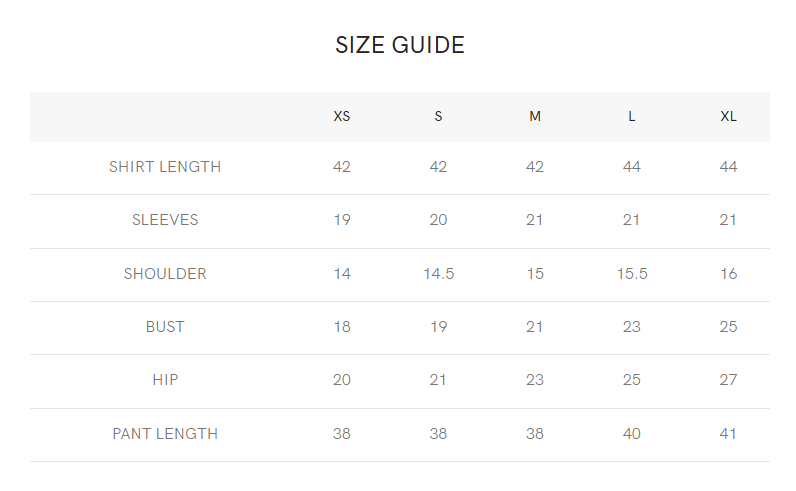Click the SLEEVES row label
Image resolution: width=796 pixels, height=491 pixels.
tap(165, 220)
